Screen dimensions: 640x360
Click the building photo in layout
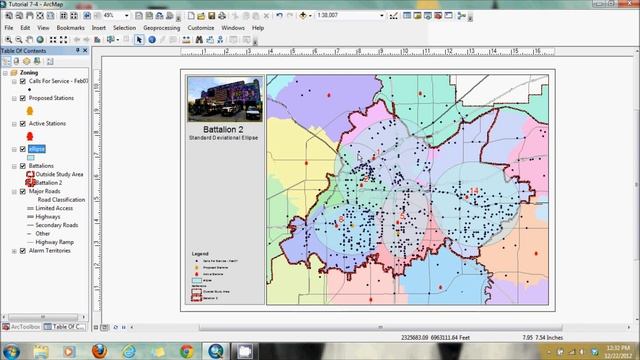224,99
